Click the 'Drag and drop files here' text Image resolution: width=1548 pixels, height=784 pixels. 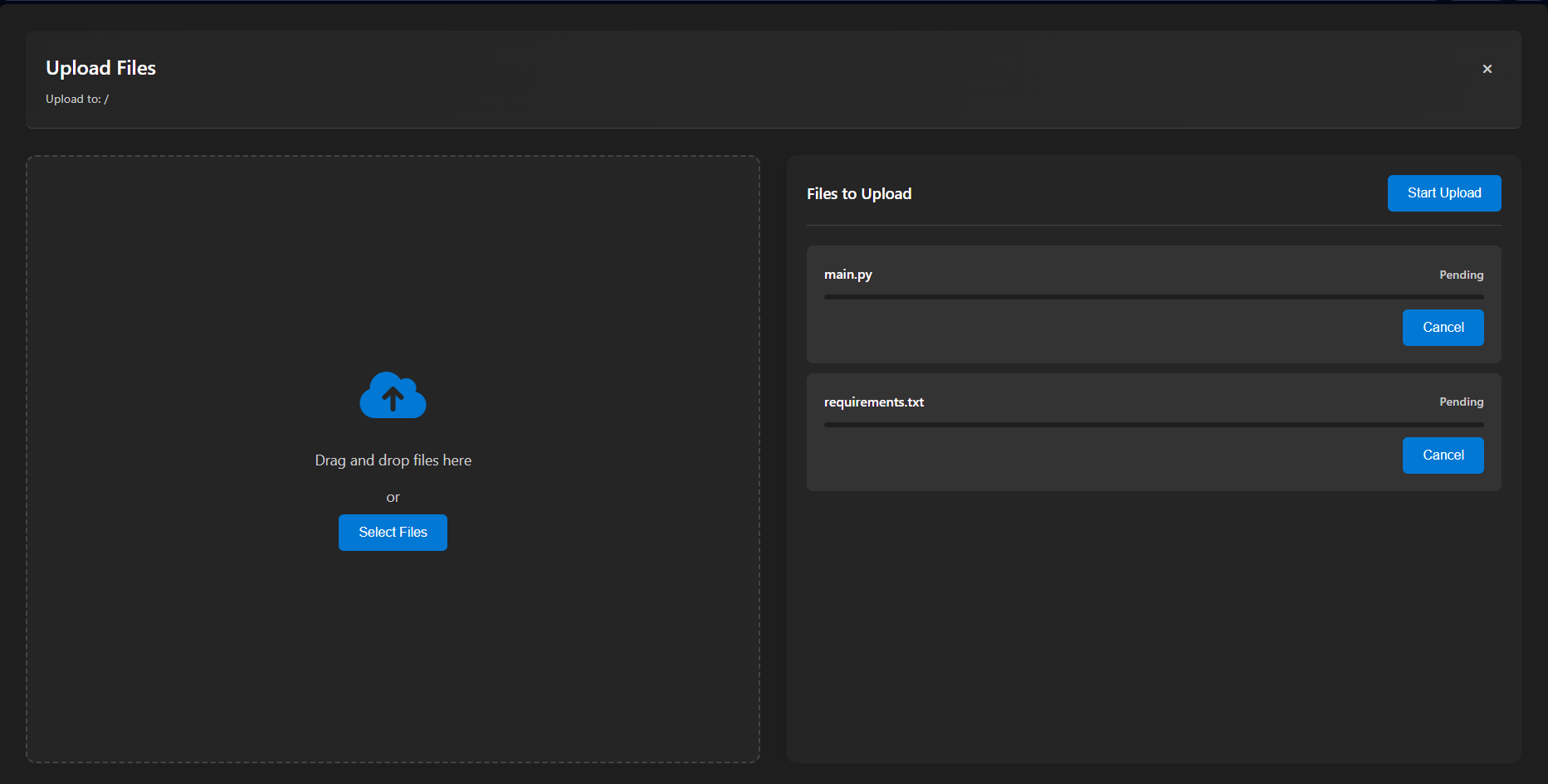click(x=393, y=460)
